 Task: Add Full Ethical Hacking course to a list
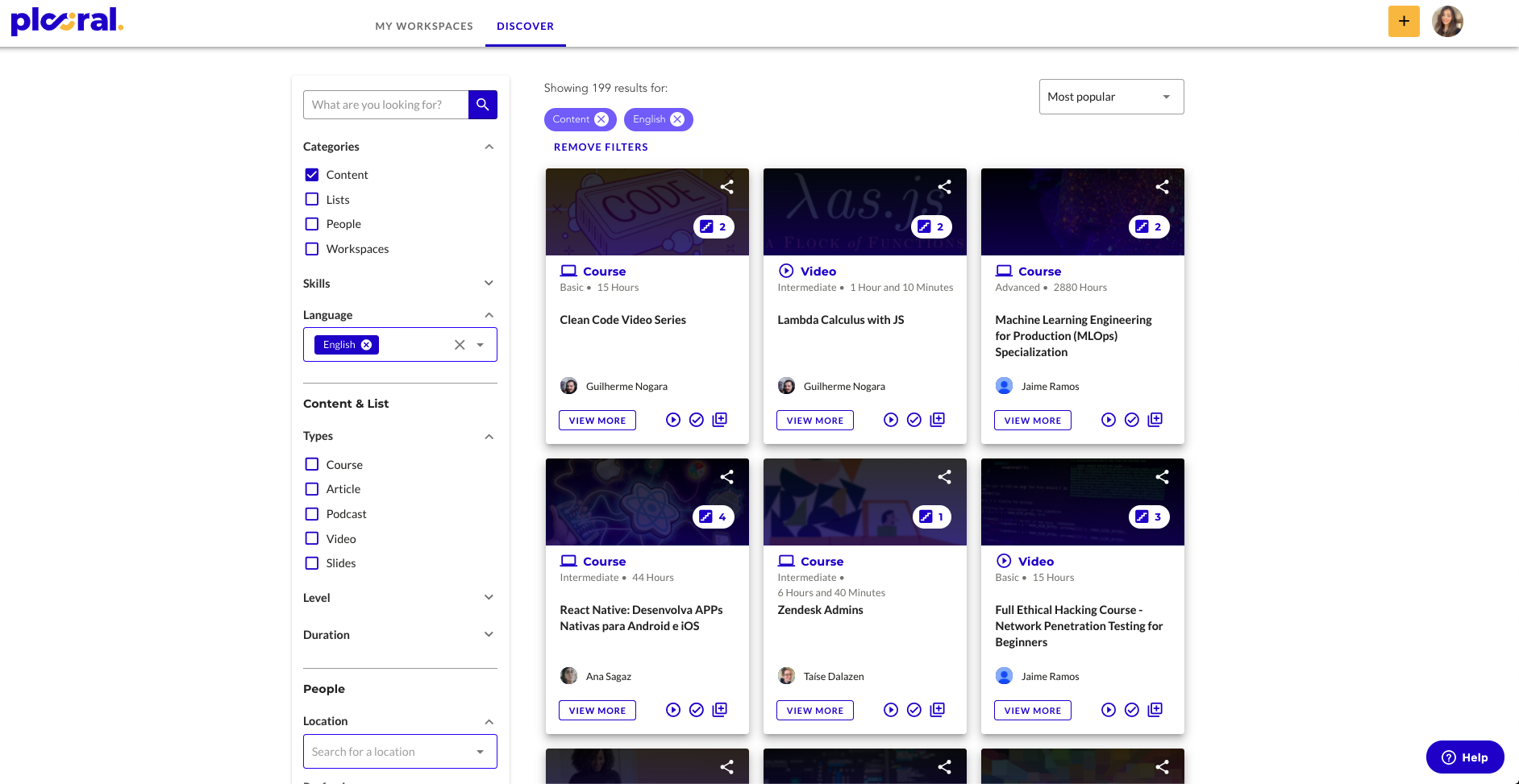[x=1155, y=709]
